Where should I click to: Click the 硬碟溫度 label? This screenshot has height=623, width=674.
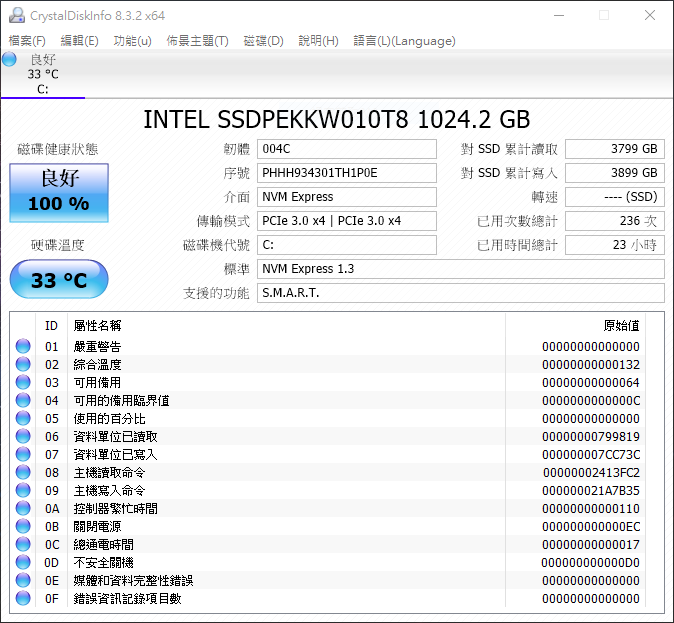click(58, 246)
